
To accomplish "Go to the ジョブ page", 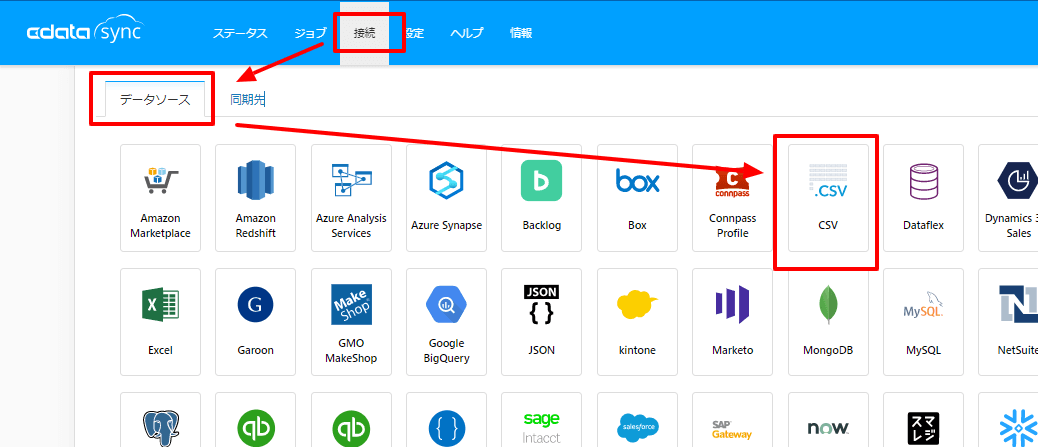I will tap(310, 33).
